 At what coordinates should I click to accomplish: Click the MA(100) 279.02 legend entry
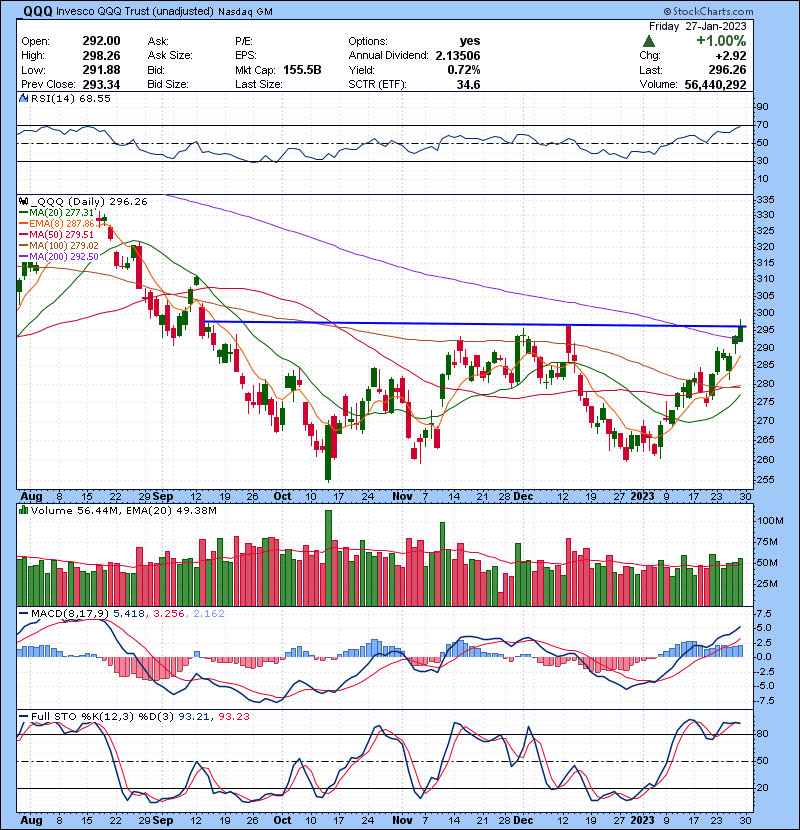point(64,246)
